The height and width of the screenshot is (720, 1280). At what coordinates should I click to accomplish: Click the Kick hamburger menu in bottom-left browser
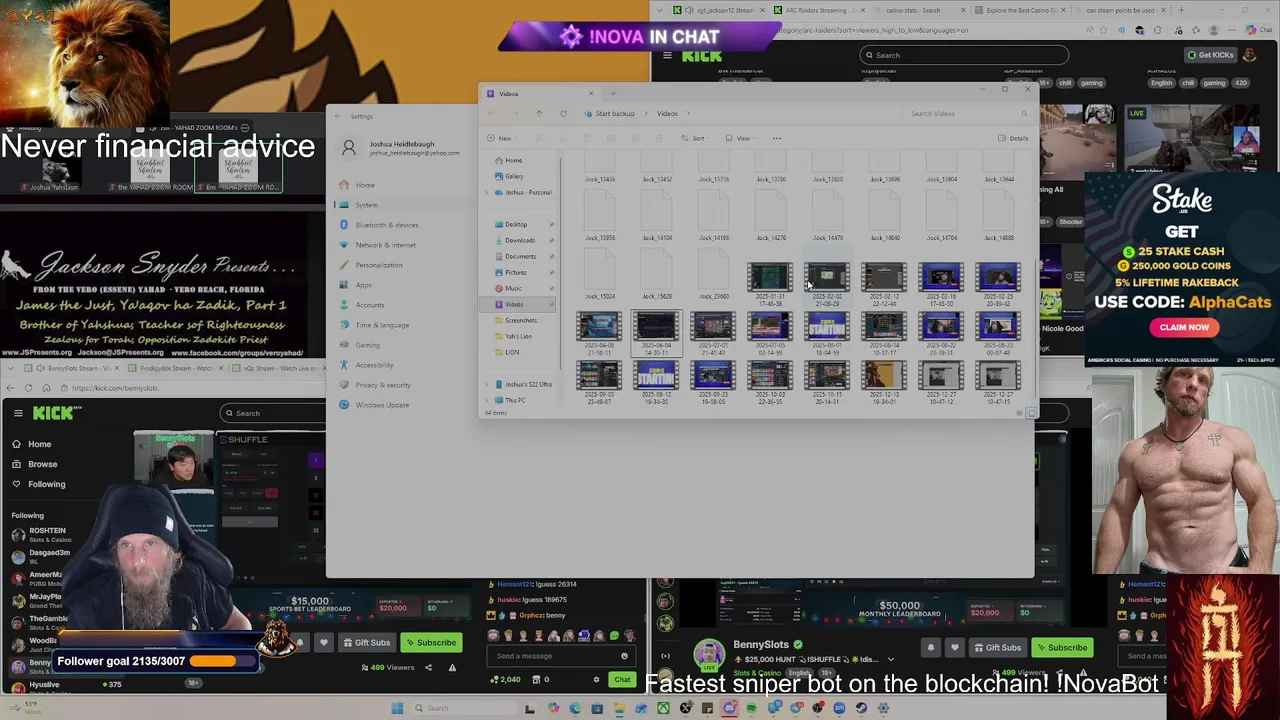(18, 413)
